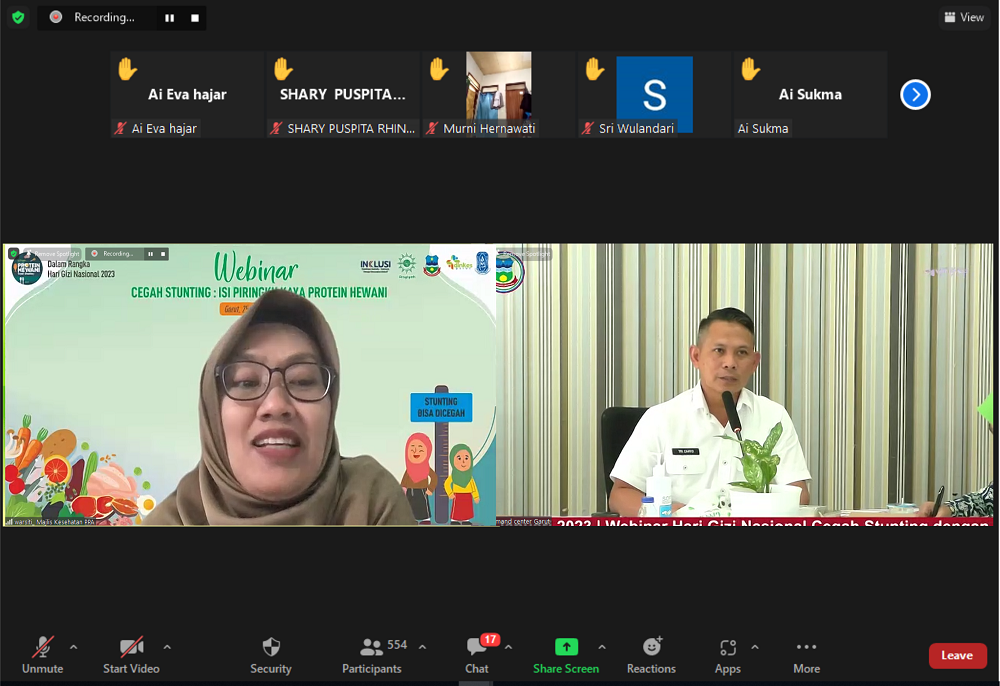1000x686 pixels.
Task: Unmute the microphone
Action: (x=42, y=654)
